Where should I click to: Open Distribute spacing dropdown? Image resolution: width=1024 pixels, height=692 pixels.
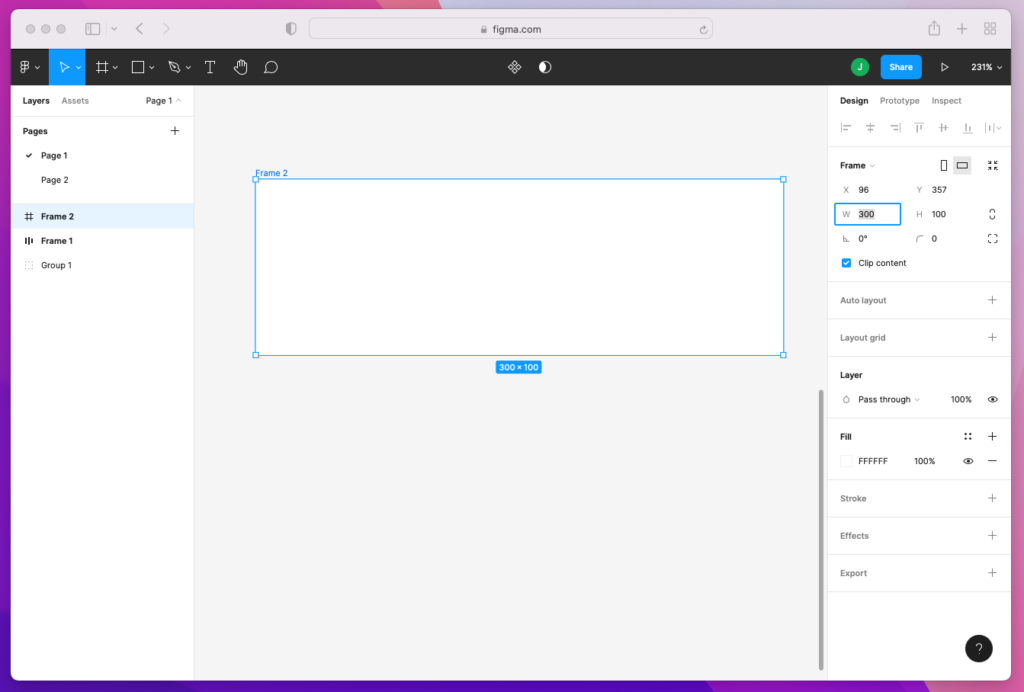click(993, 128)
